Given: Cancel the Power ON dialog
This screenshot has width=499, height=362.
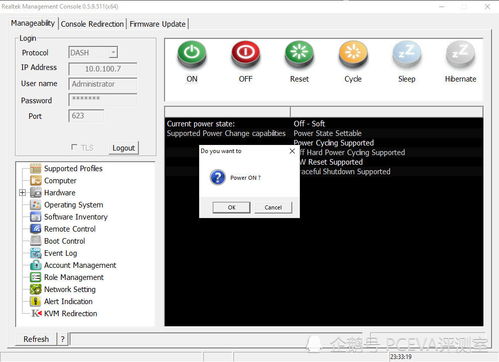Looking at the screenshot, I should (x=273, y=207).
